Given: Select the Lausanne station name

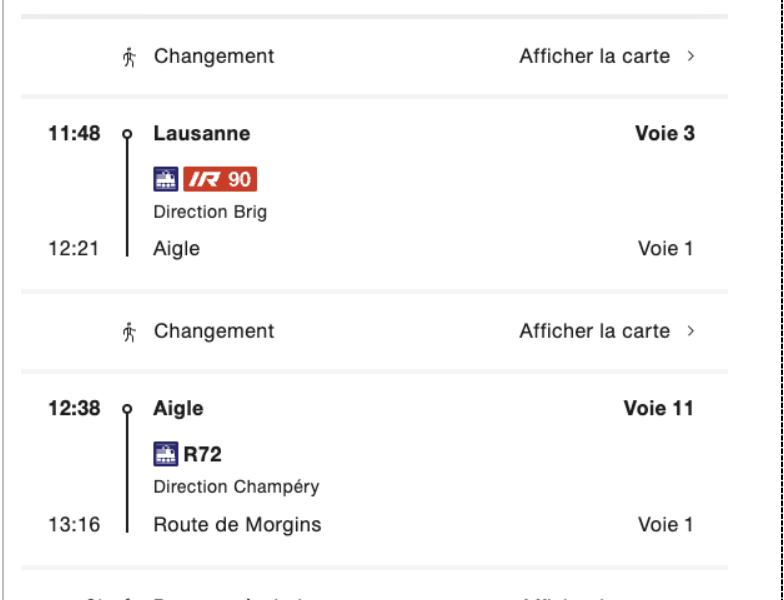Looking at the screenshot, I should [202, 134].
